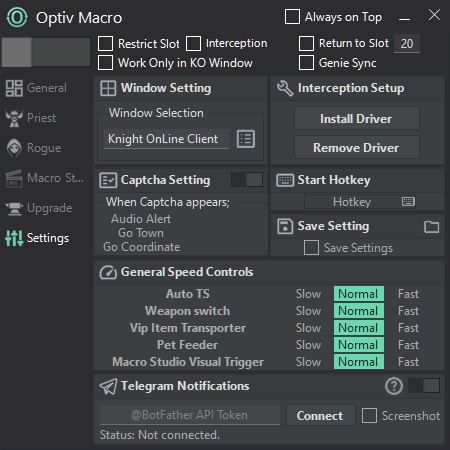Set Vip Item Transporter to Slow
The width and height of the screenshot is (450, 450).
pos(308,328)
